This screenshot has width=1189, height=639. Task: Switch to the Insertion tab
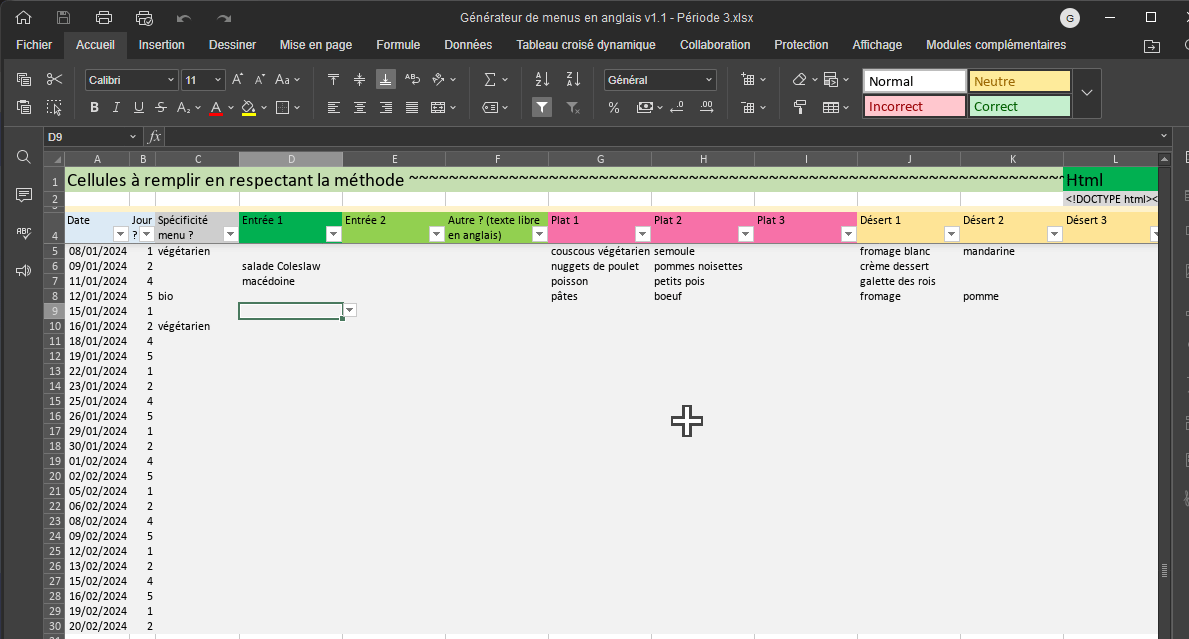point(161,45)
